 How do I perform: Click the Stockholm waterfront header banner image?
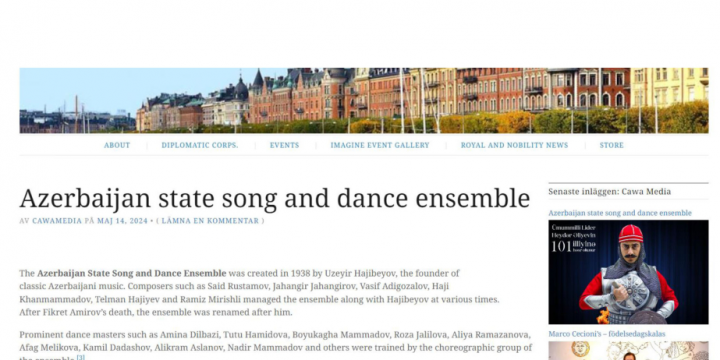pos(364,101)
